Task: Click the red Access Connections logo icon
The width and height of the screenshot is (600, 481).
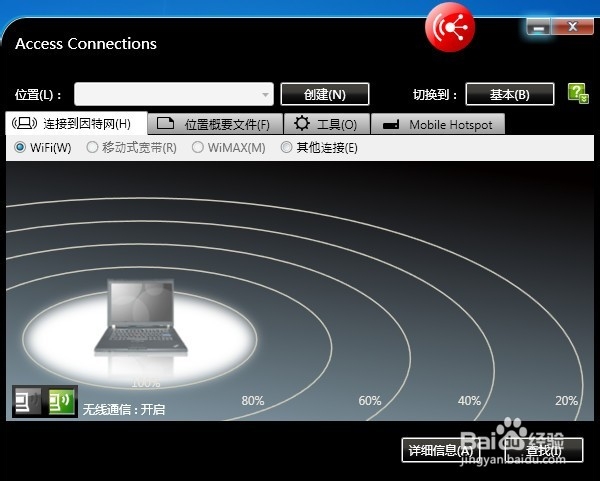Action: (450, 27)
